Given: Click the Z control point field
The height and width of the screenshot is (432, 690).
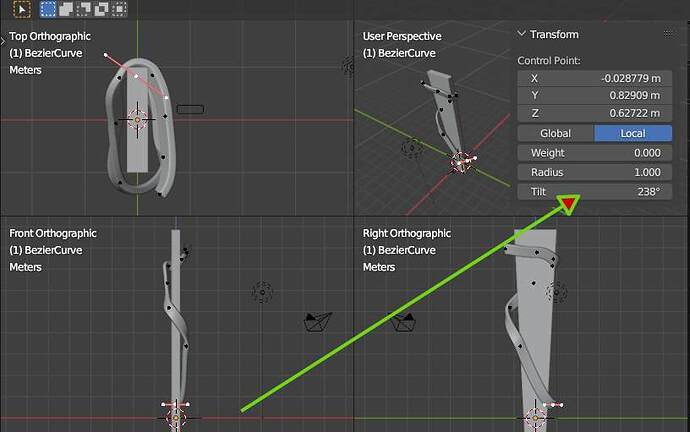Looking at the screenshot, I should (595, 113).
